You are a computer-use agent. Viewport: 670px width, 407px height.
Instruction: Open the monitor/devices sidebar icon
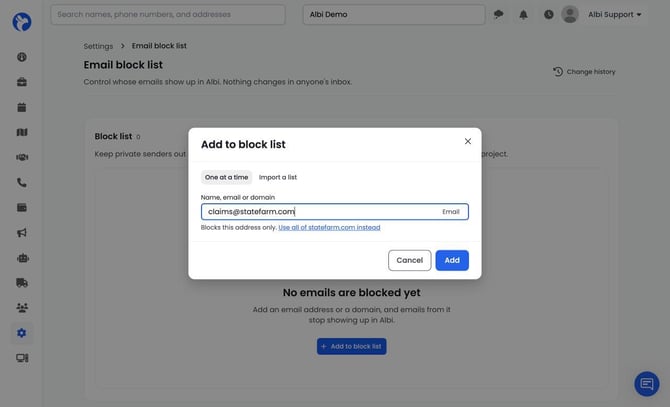[x=22, y=358]
